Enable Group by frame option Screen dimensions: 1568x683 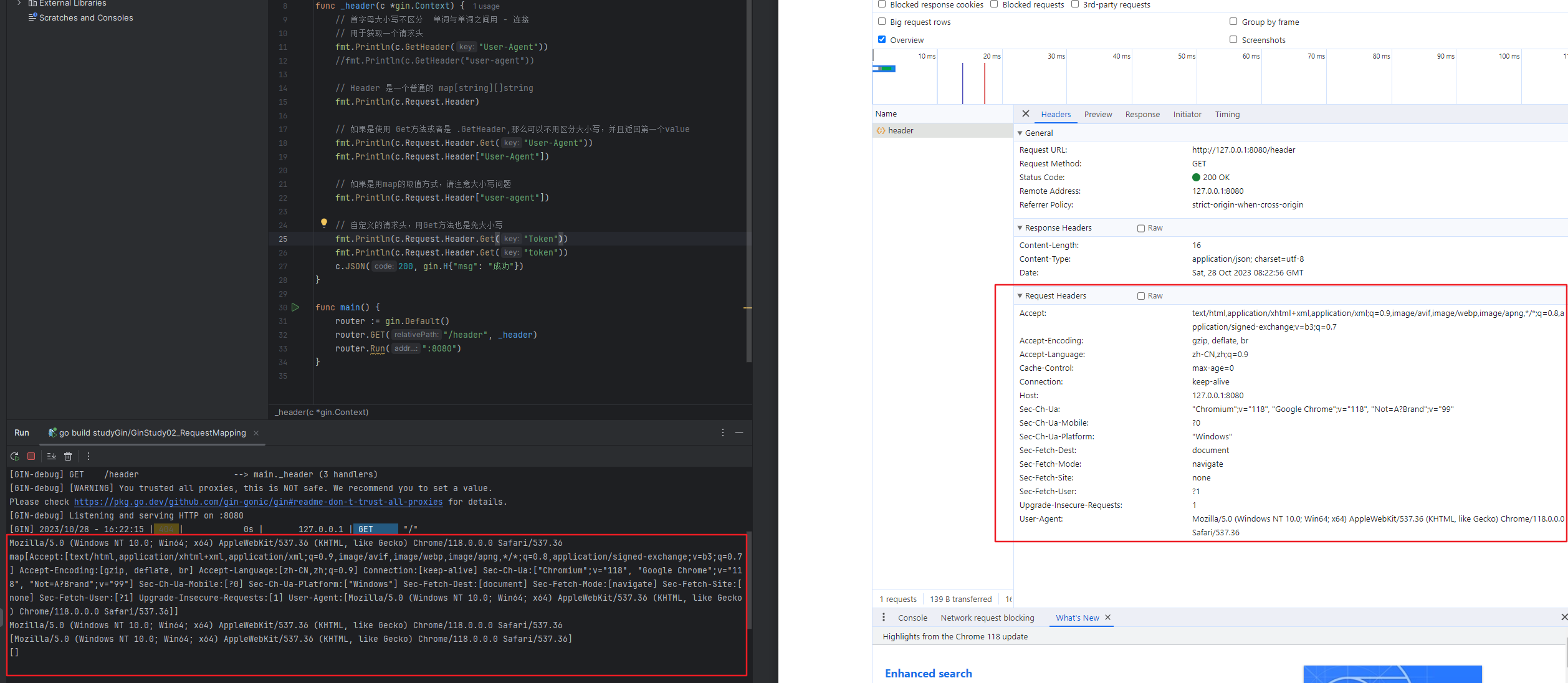(x=1233, y=22)
